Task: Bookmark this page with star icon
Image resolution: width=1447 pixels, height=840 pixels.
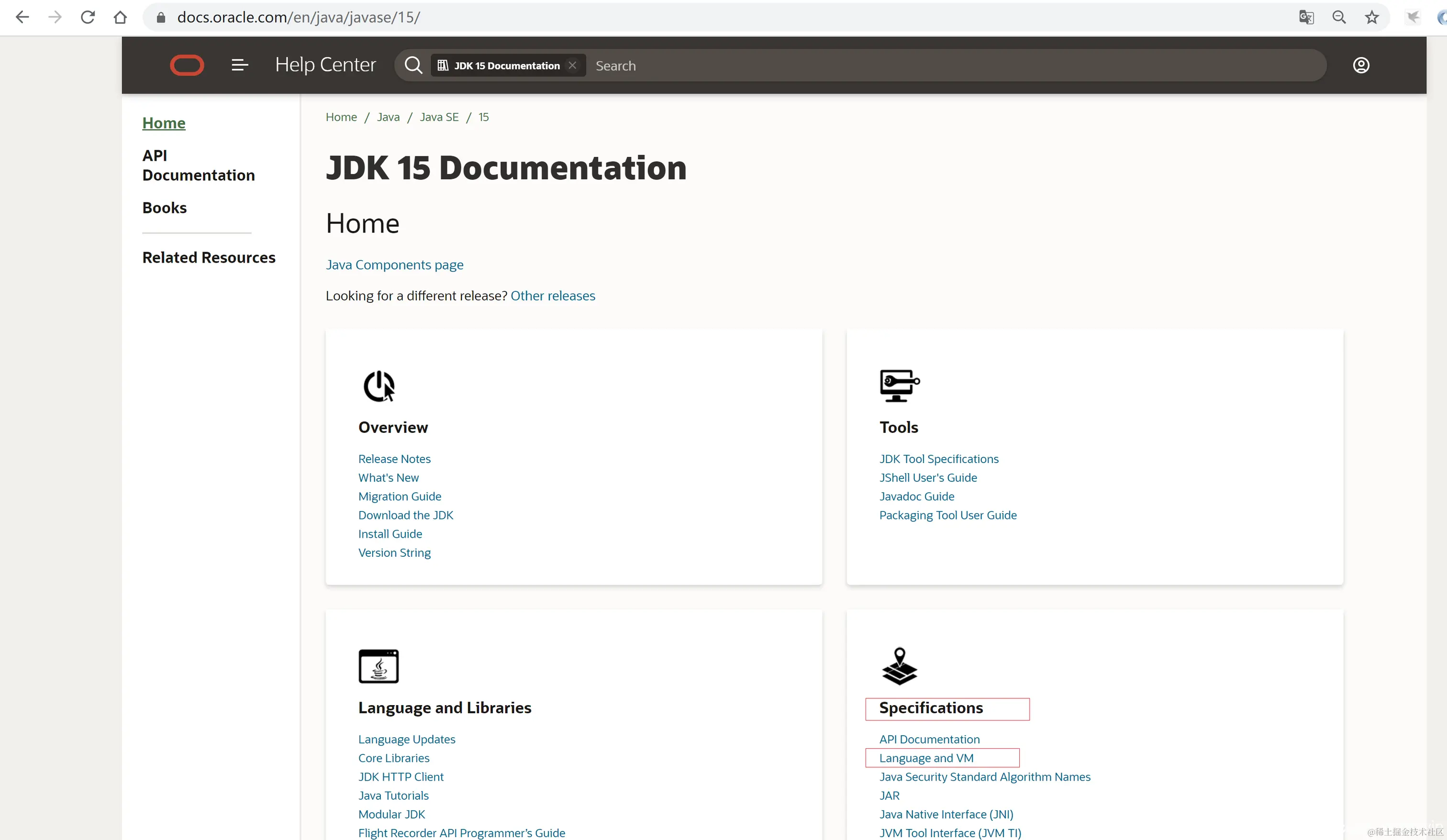Action: (x=1372, y=17)
